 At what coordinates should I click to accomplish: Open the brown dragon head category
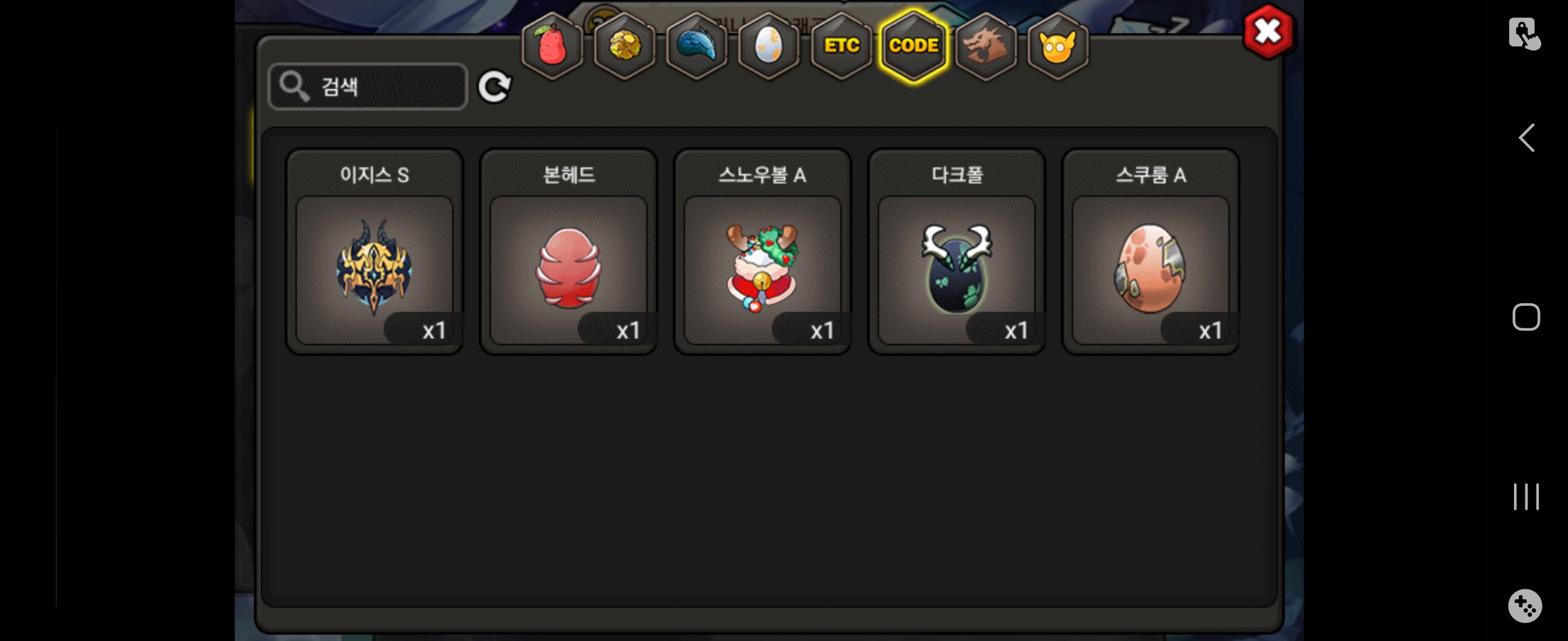(x=985, y=46)
